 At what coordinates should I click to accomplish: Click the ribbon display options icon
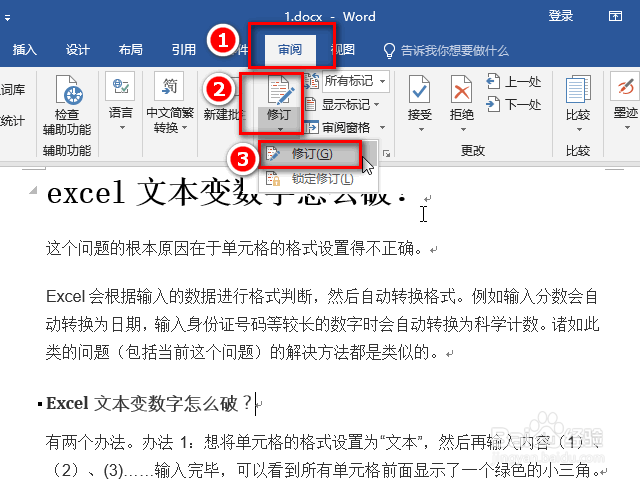tap(615, 16)
